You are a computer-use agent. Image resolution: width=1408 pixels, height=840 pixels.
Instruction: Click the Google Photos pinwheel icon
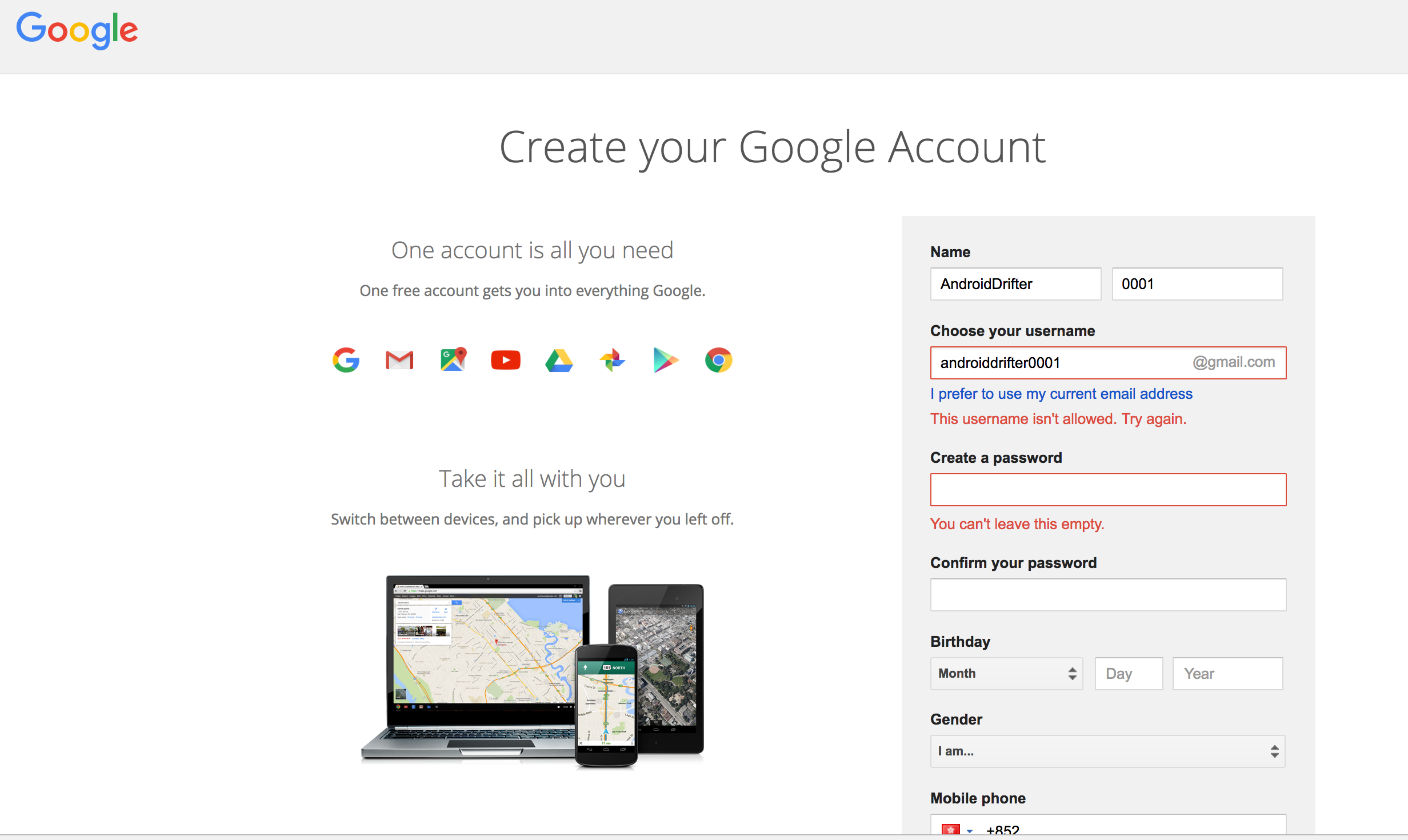tap(612, 360)
